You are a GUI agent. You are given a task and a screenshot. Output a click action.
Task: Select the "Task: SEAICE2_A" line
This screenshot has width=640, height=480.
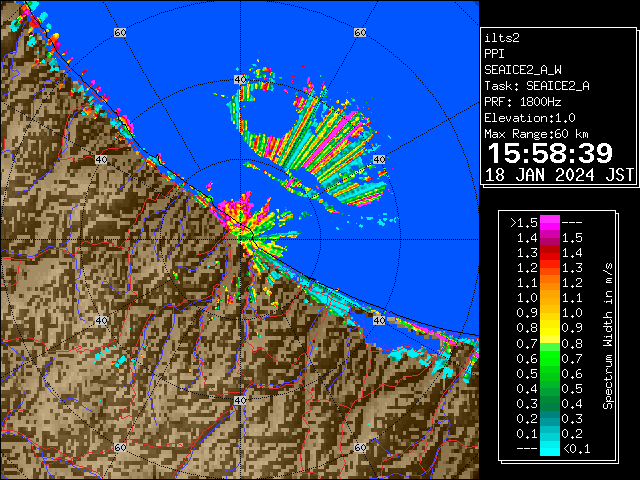coord(537,86)
